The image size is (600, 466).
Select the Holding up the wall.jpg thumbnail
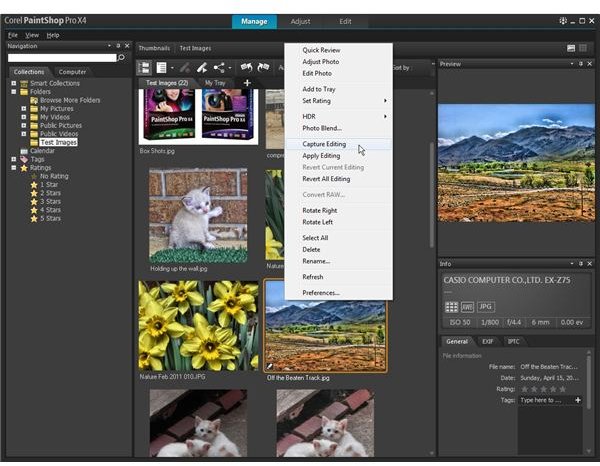198,216
